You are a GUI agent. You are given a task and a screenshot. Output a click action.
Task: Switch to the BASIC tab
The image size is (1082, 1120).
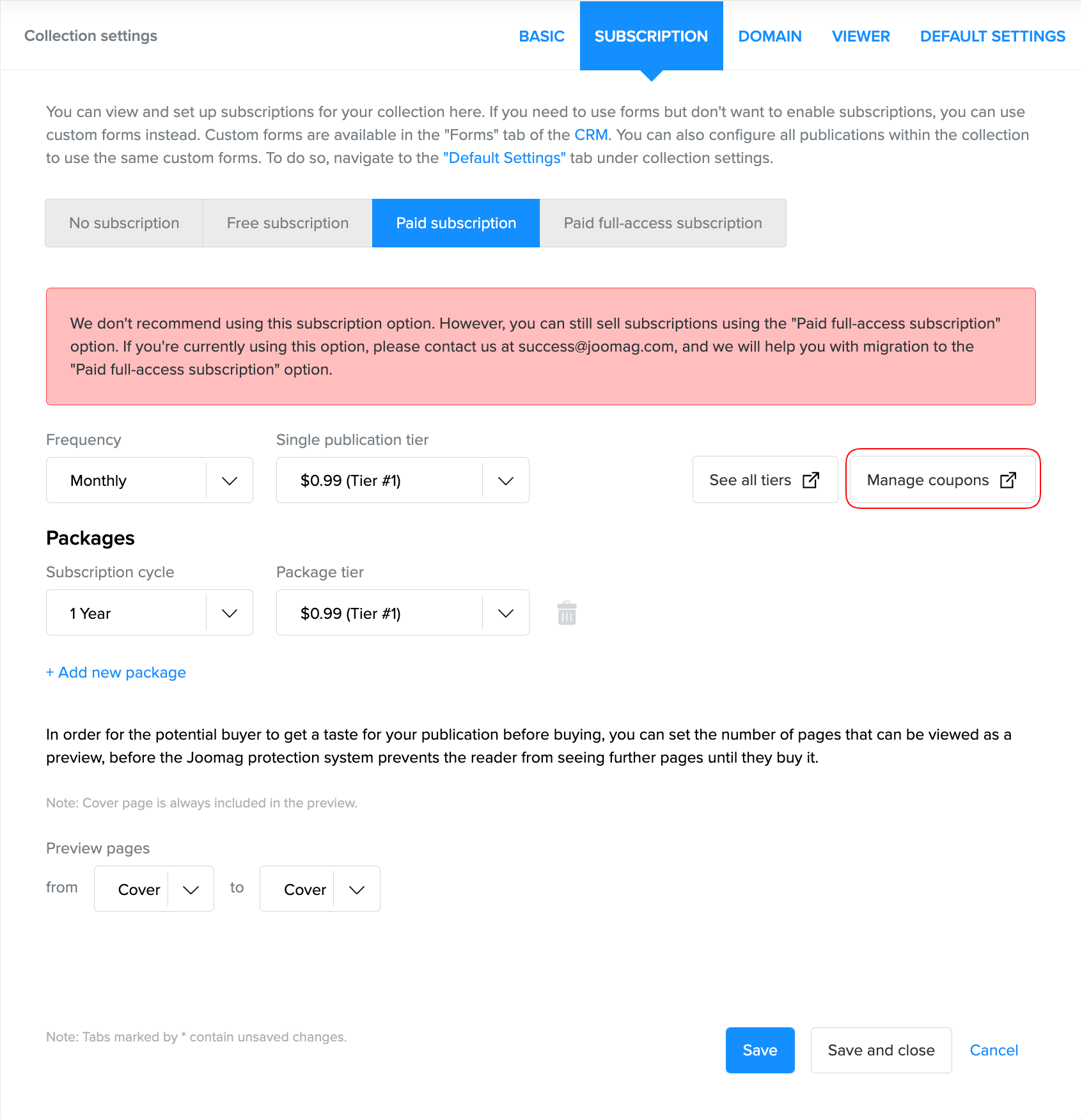[542, 36]
